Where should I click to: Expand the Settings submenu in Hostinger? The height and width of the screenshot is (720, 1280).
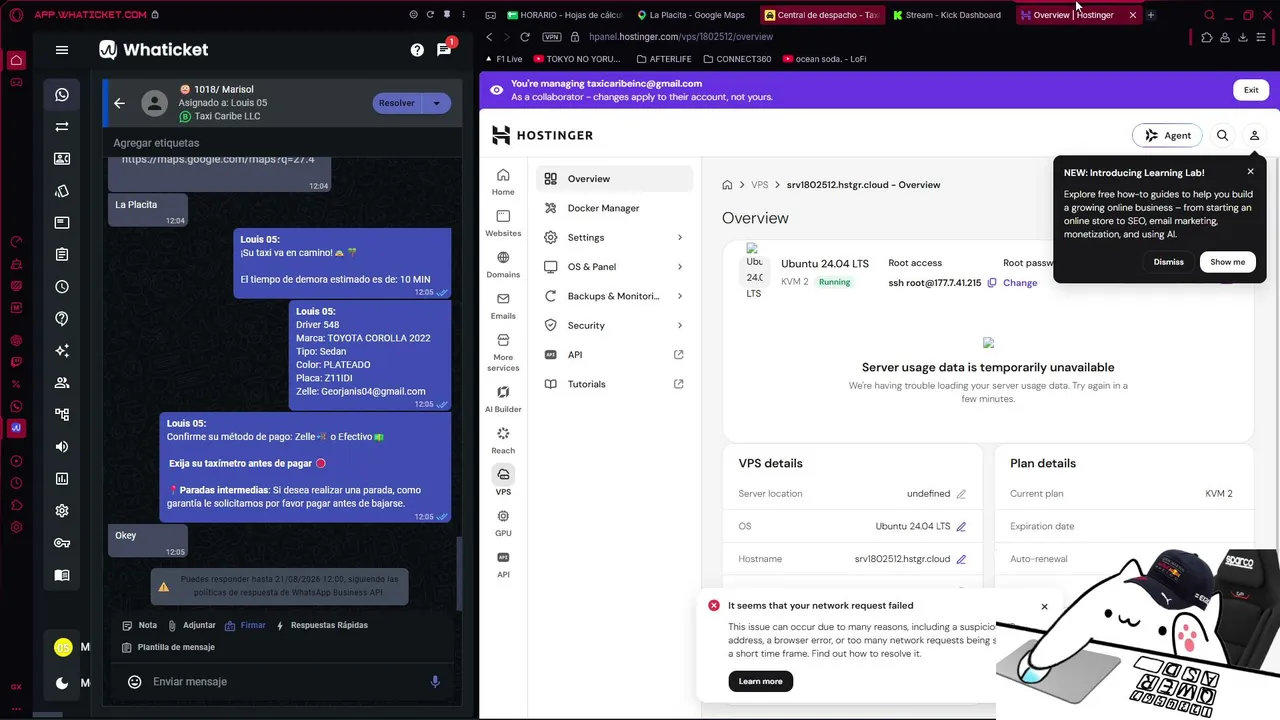tap(680, 238)
